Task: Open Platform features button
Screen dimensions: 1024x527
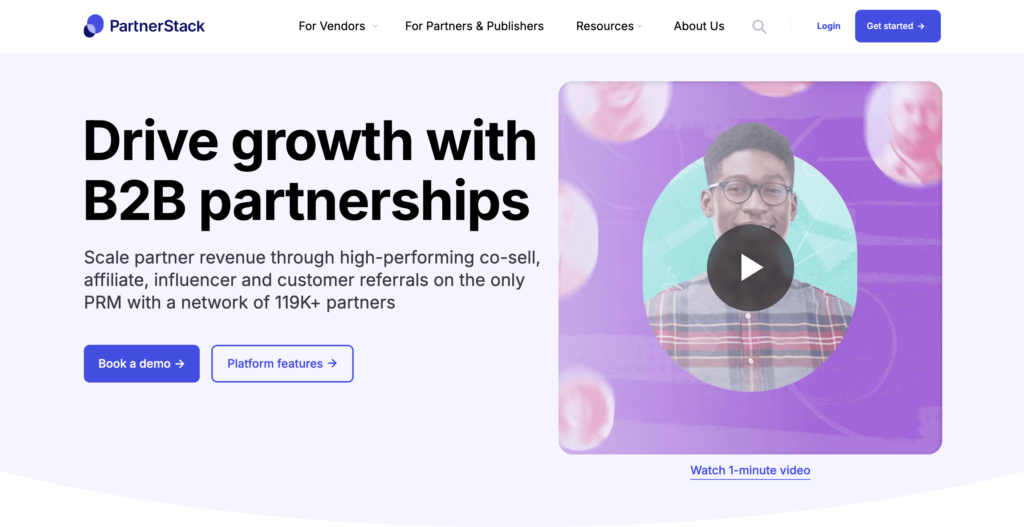Action: (x=282, y=364)
